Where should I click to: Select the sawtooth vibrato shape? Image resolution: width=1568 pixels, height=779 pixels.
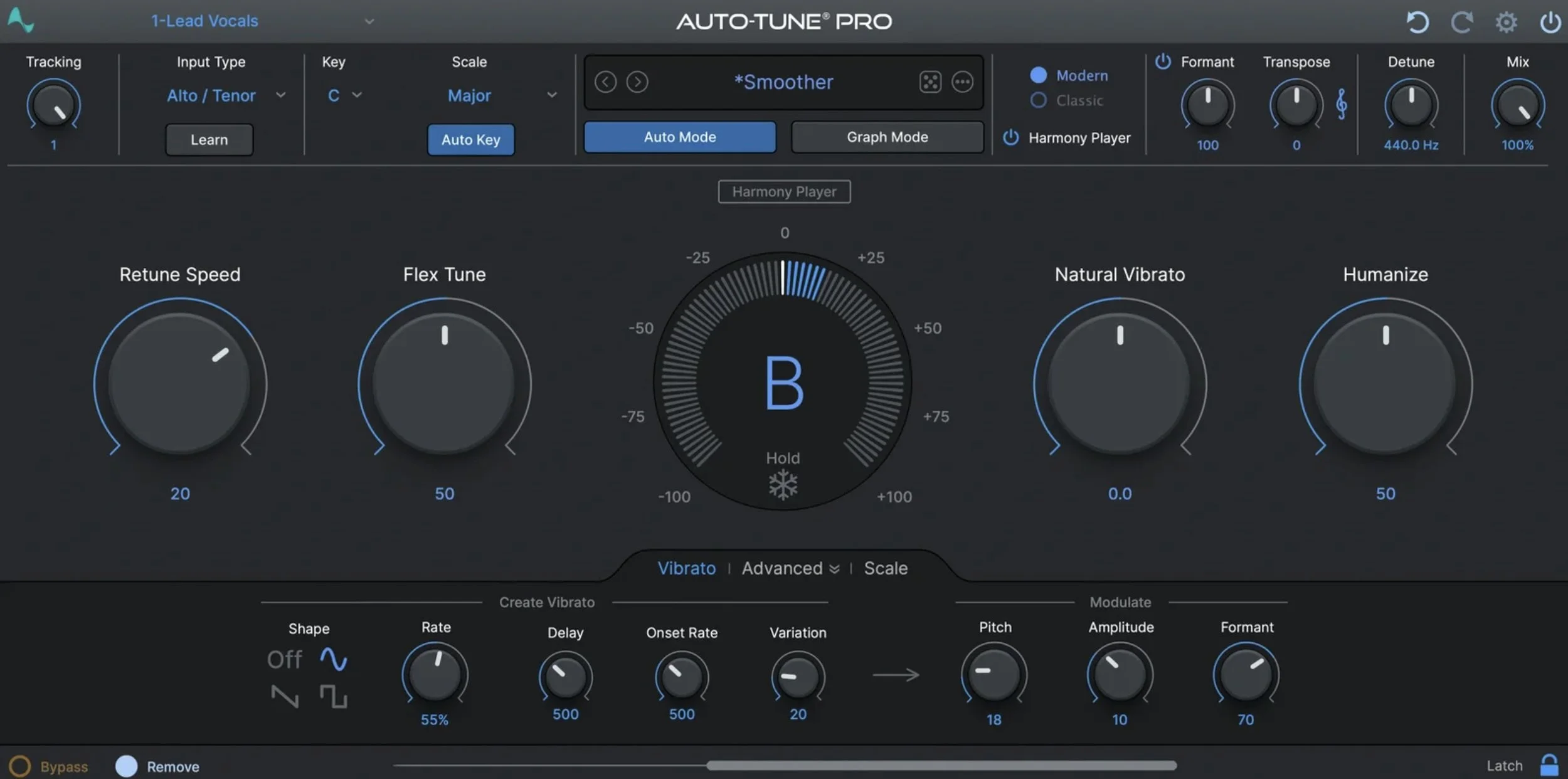[285, 696]
